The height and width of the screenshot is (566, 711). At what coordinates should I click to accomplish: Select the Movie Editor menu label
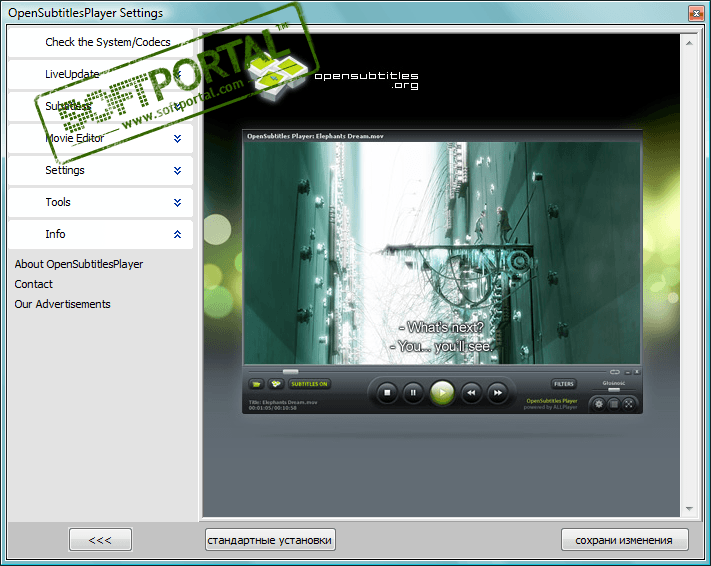pos(75,138)
